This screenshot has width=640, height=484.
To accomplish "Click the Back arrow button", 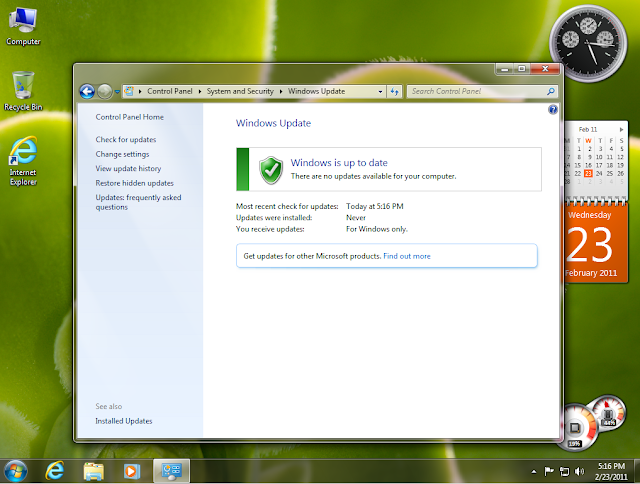I will tap(87, 91).
